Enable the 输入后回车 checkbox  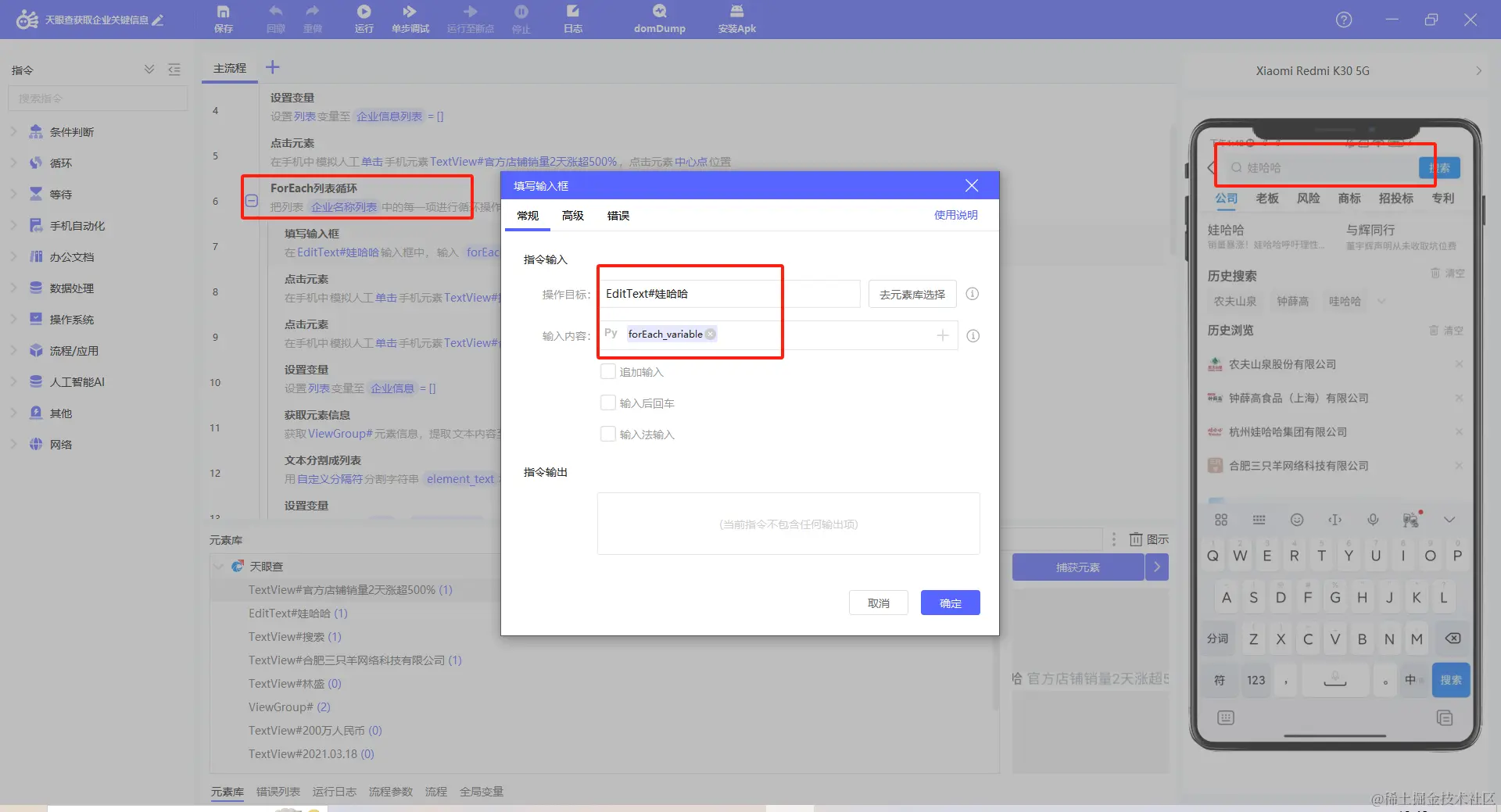607,402
